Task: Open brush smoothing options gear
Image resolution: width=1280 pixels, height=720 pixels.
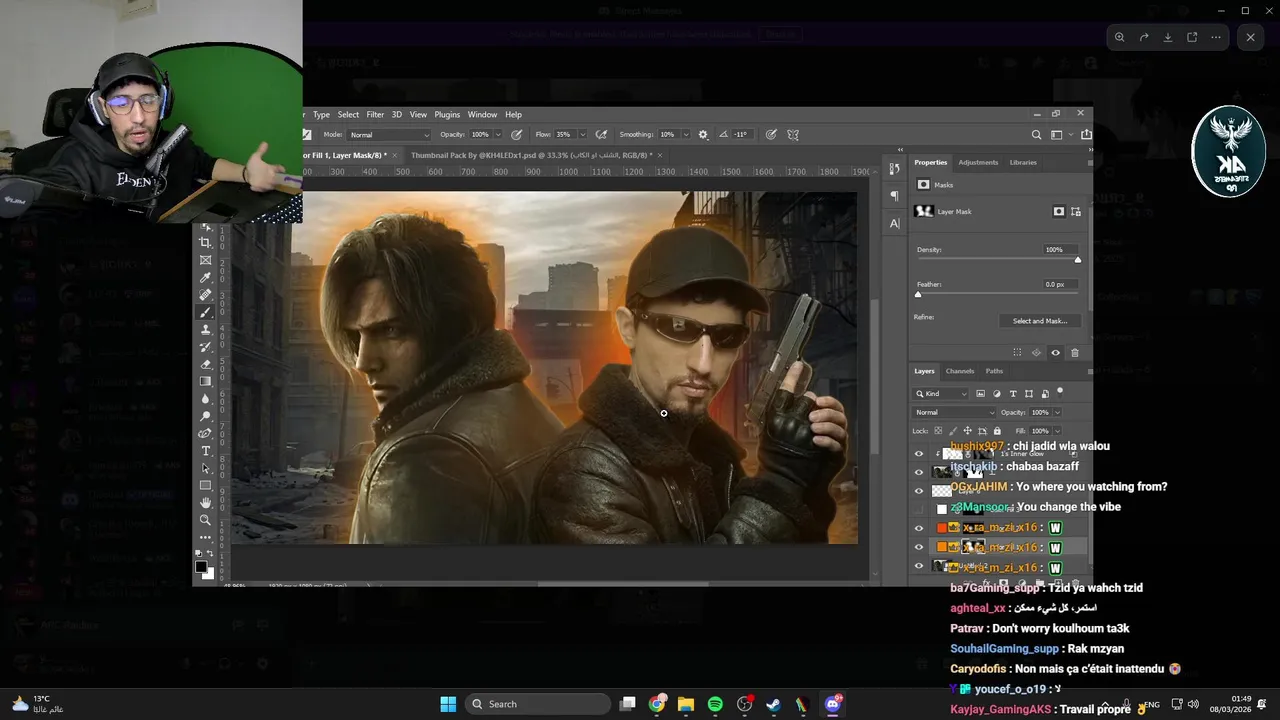Action: (x=703, y=135)
